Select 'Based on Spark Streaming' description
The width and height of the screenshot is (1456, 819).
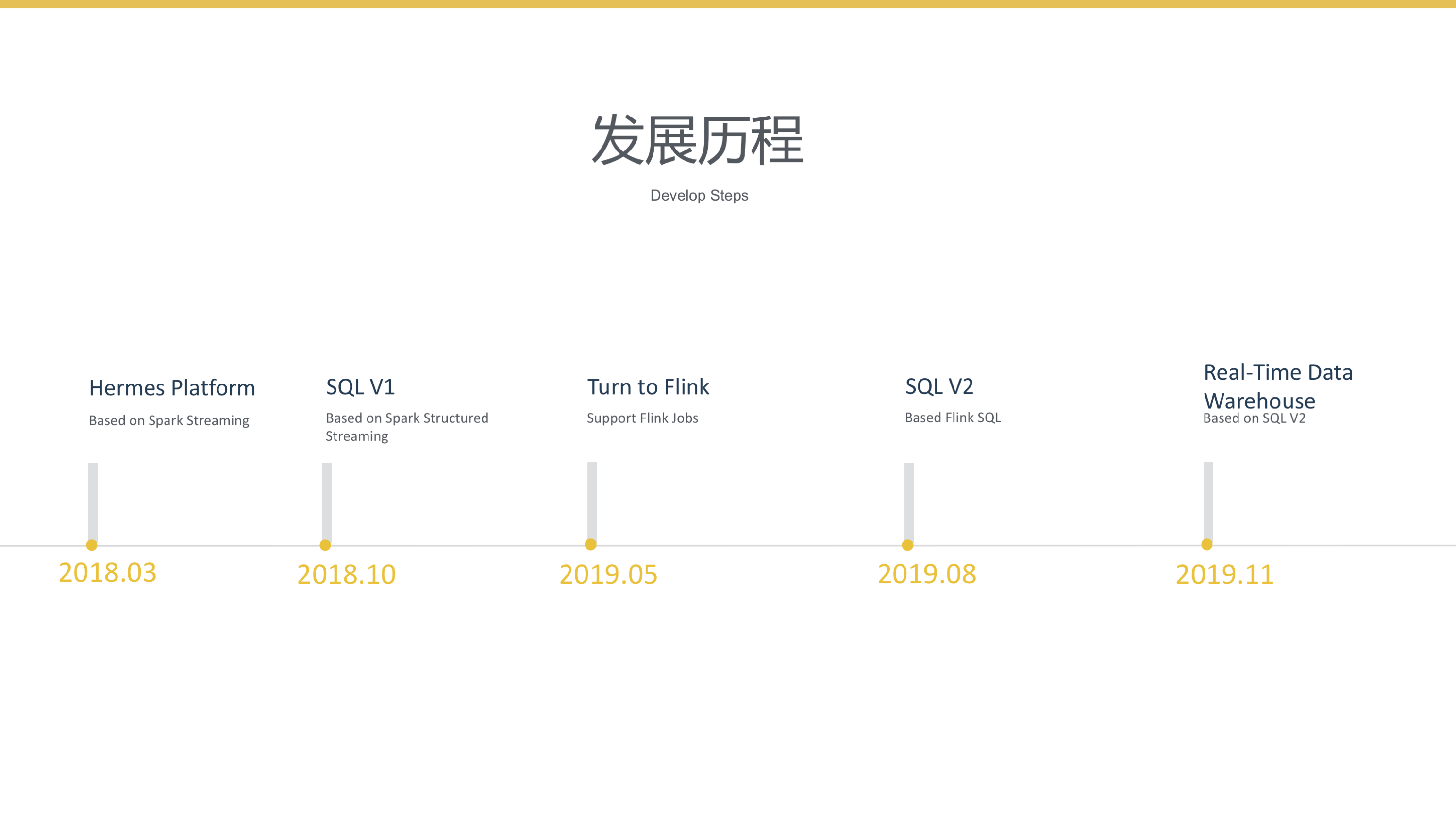pyautogui.click(x=169, y=420)
